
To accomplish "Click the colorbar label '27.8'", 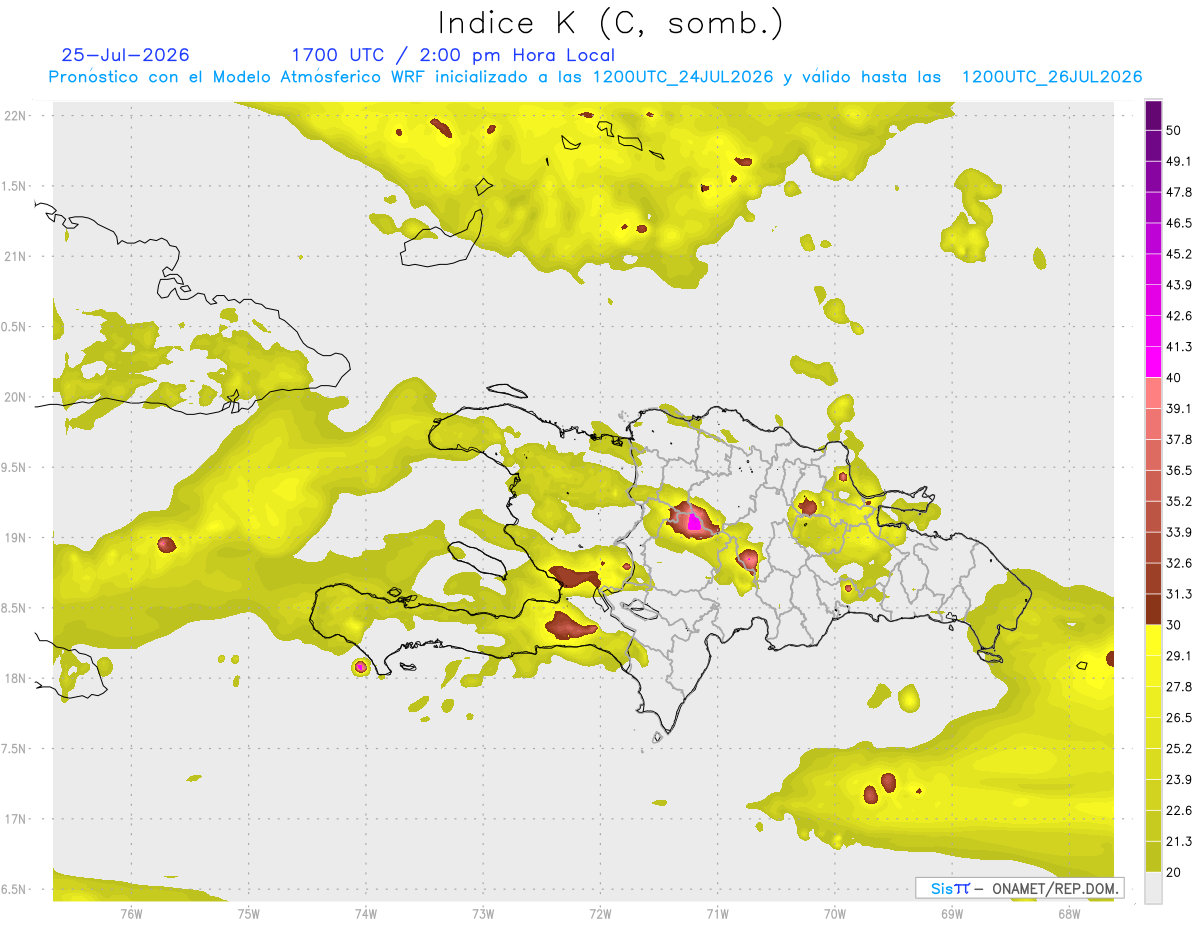I will (1179, 687).
